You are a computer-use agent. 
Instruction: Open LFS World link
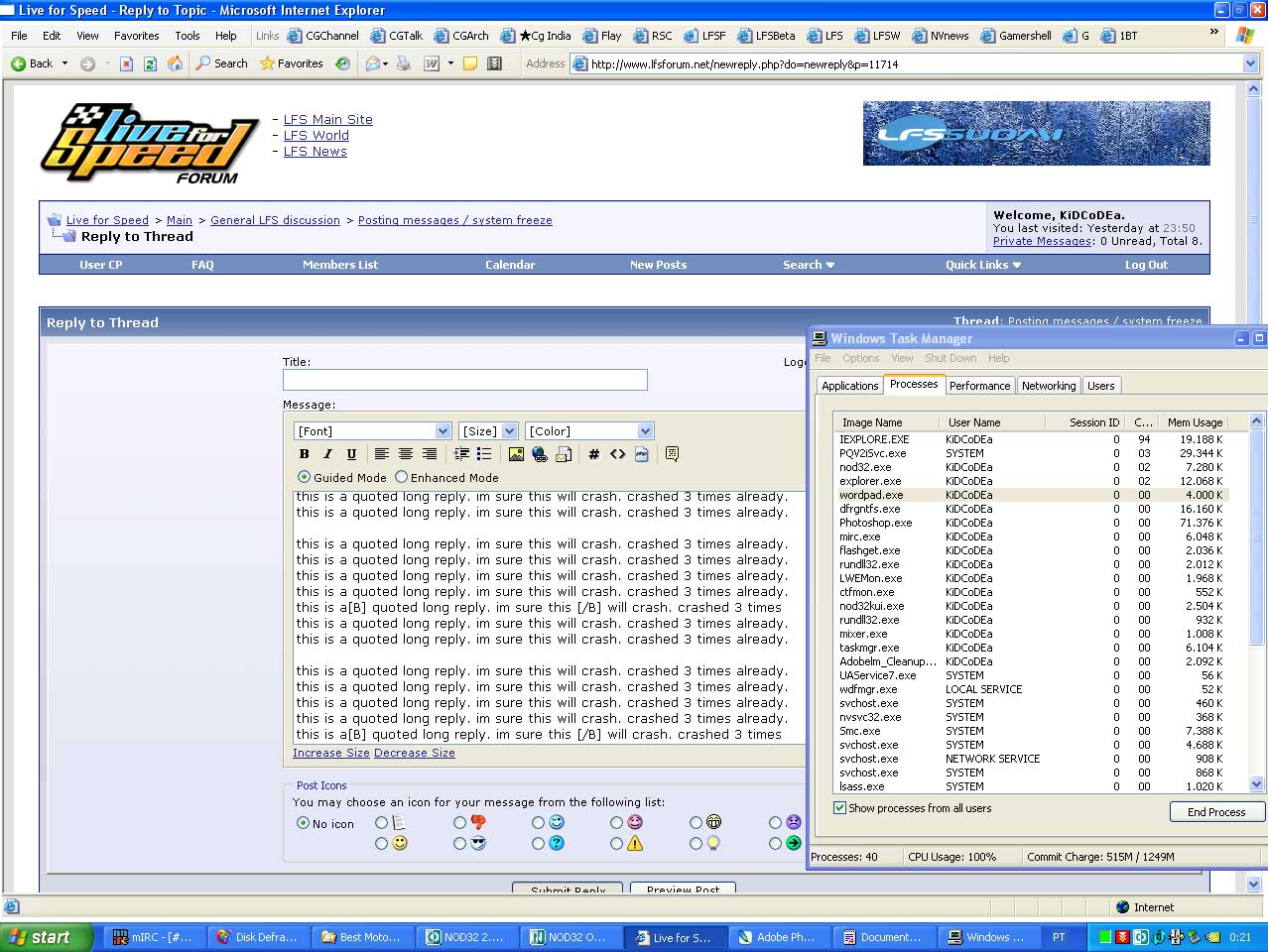pos(317,136)
